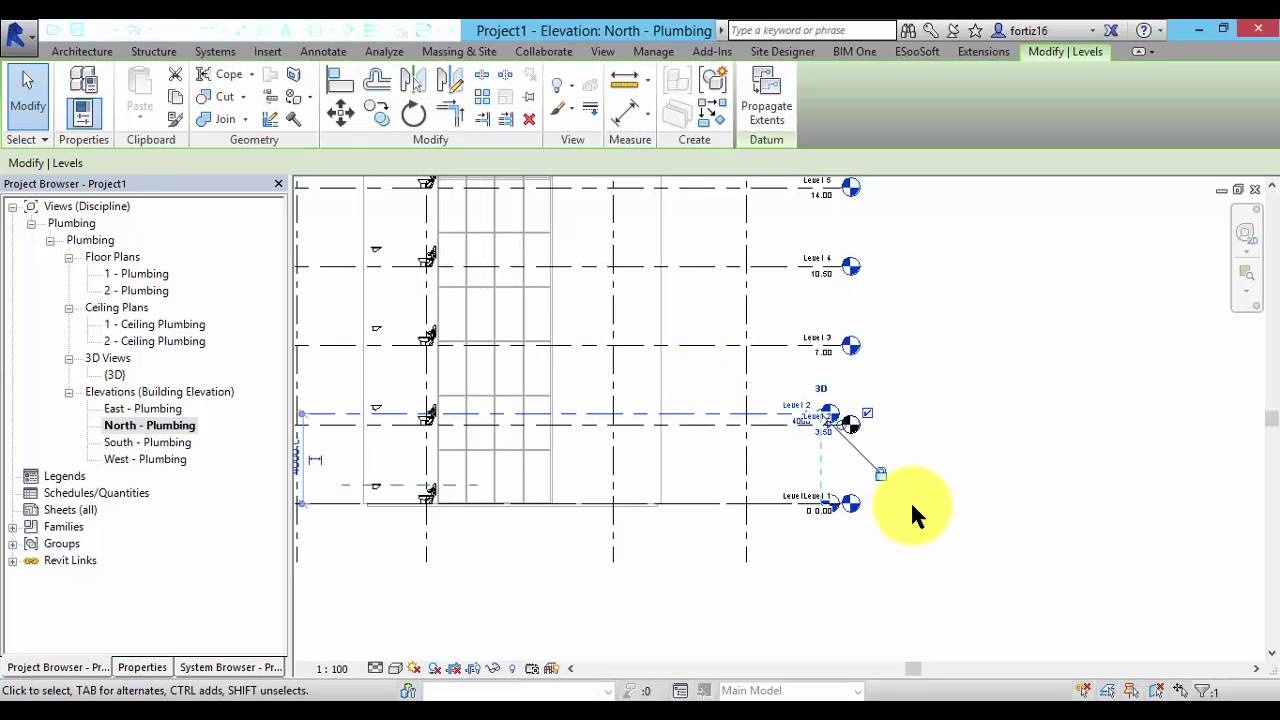The image size is (1280, 720).
Task: Switch to the Annotate ribbon tab
Action: (323, 52)
